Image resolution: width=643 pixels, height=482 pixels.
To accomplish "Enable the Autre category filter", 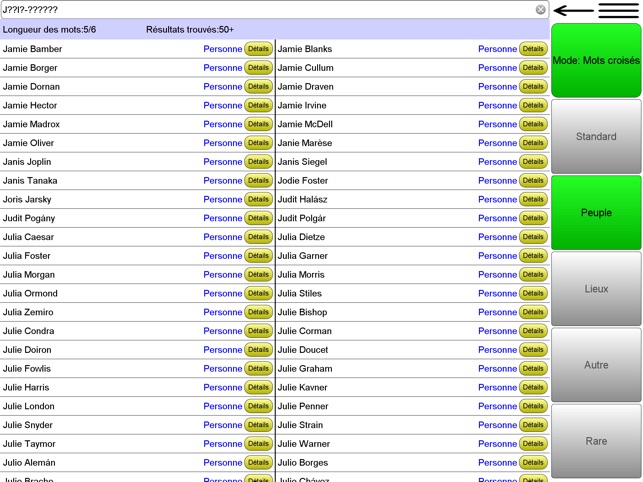I will pos(596,365).
